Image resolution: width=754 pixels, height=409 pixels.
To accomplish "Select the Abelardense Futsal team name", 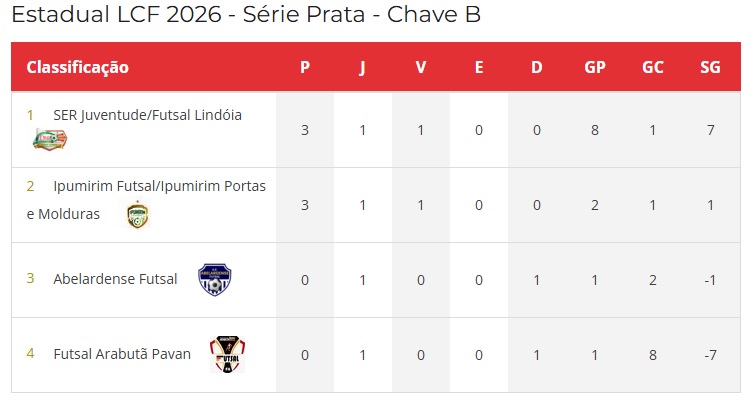I will [x=115, y=279].
